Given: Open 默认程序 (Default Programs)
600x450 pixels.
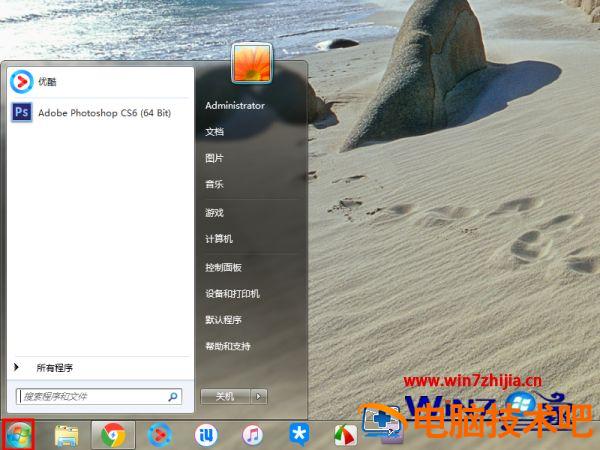Looking at the screenshot, I should pyautogui.click(x=223, y=320).
